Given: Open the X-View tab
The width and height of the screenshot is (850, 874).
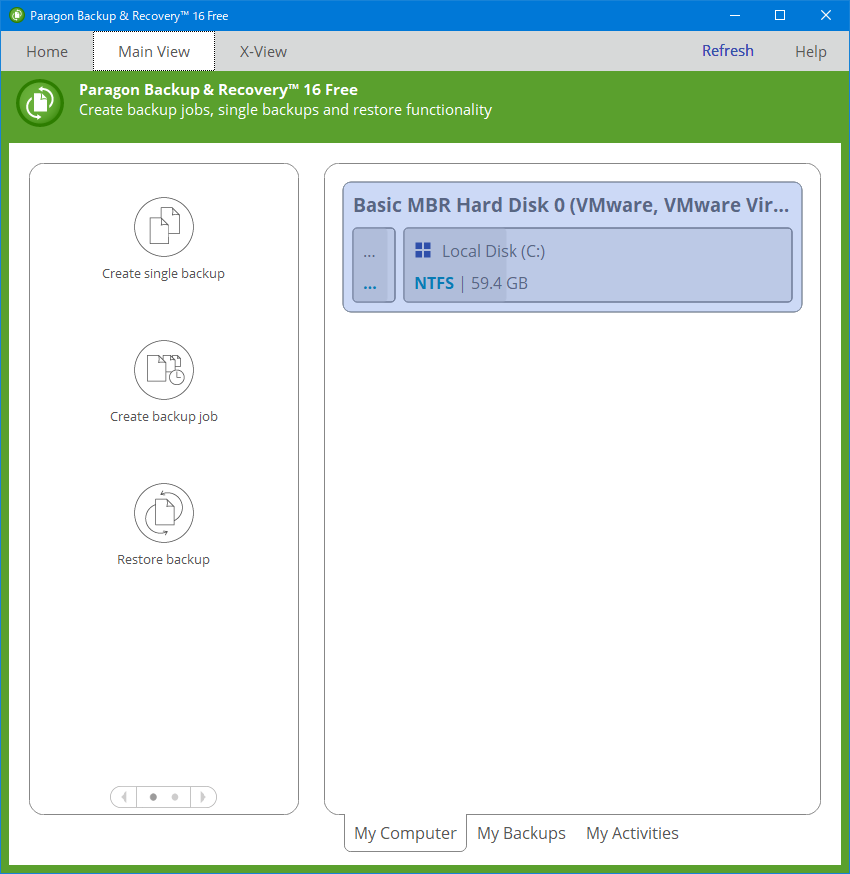Looking at the screenshot, I should pyautogui.click(x=263, y=51).
